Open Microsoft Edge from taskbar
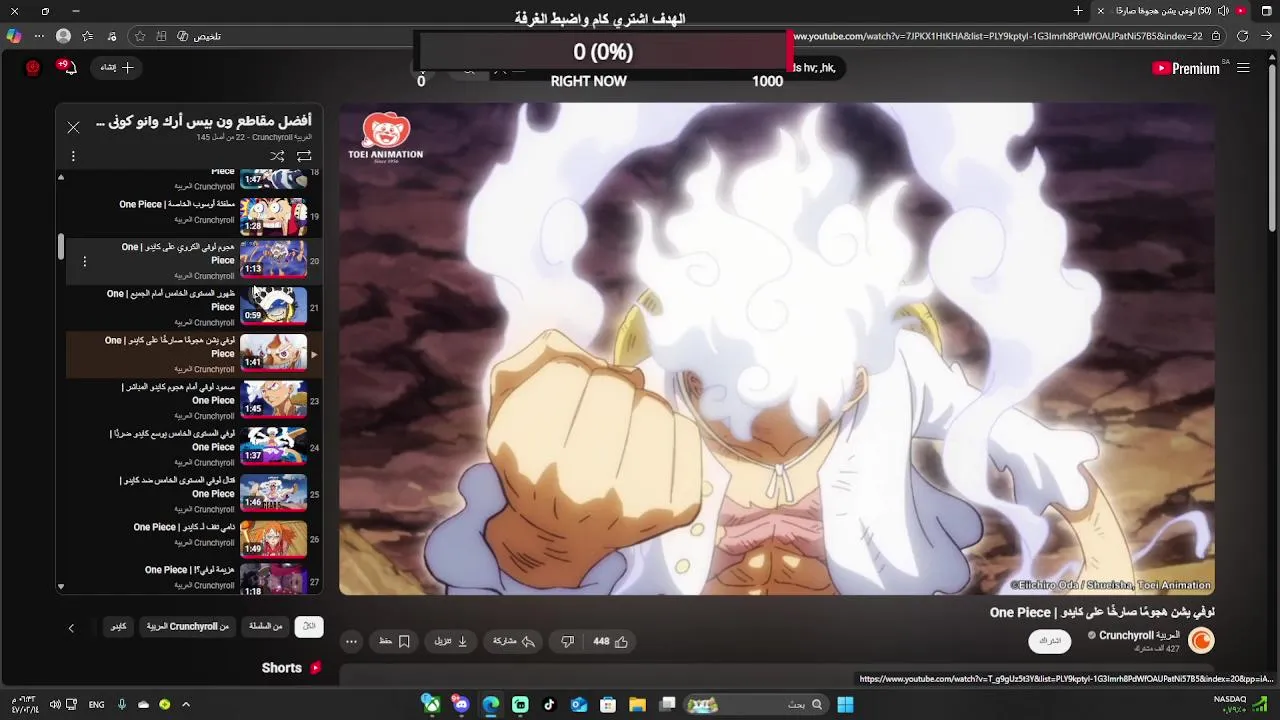Screen dimensions: 1280x720 tap(490, 704)
